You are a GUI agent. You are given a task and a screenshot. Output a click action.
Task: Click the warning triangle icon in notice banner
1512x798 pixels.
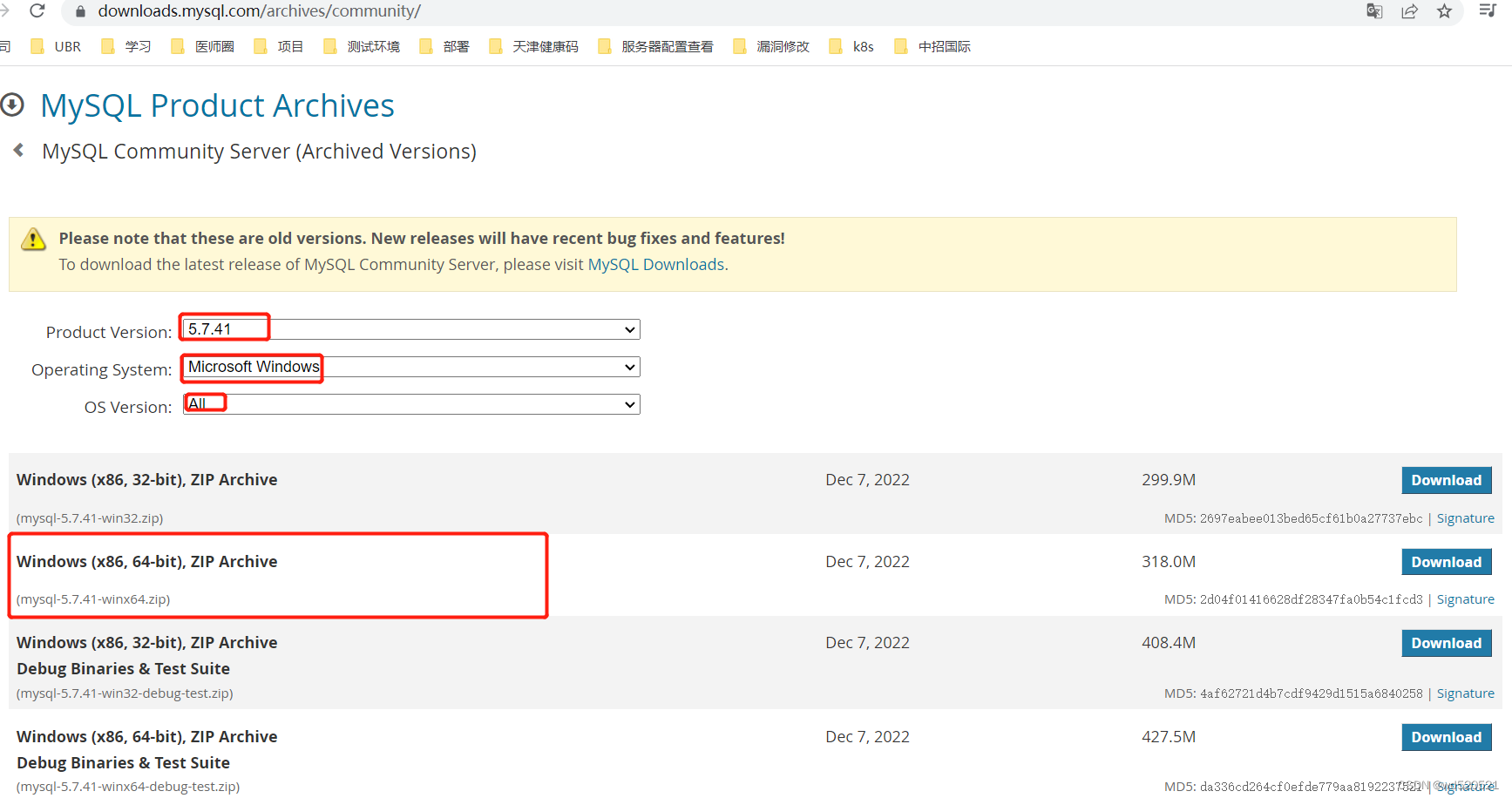pos(33,238)
